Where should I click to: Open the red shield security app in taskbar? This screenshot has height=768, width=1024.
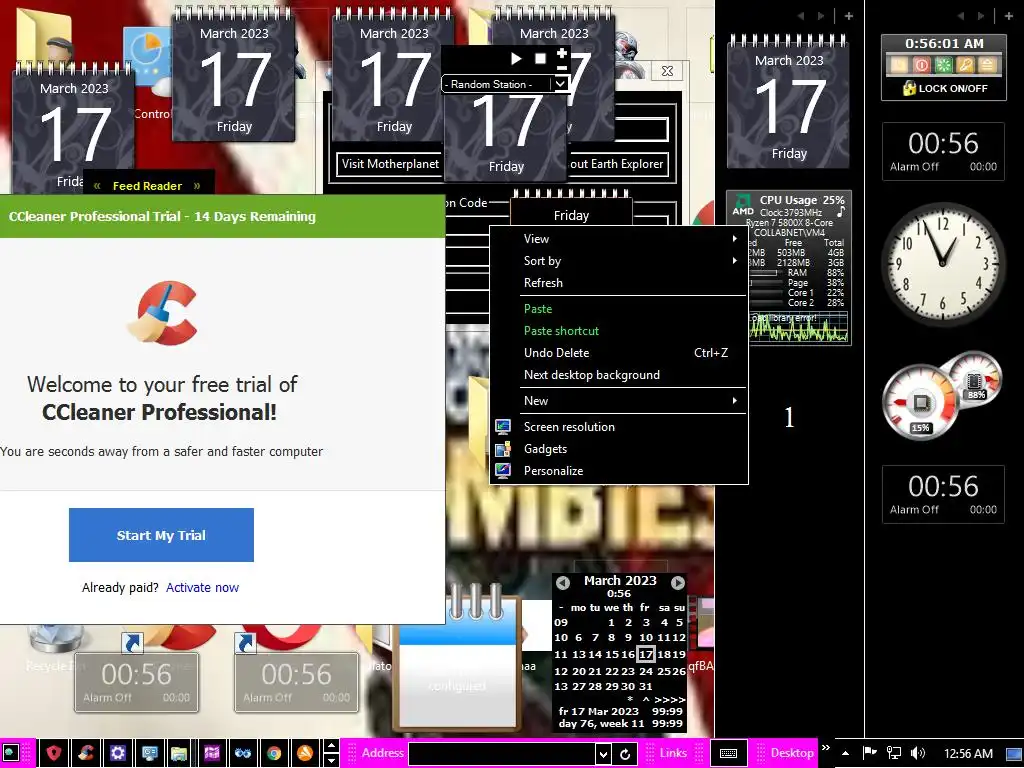tap(54, 753)
